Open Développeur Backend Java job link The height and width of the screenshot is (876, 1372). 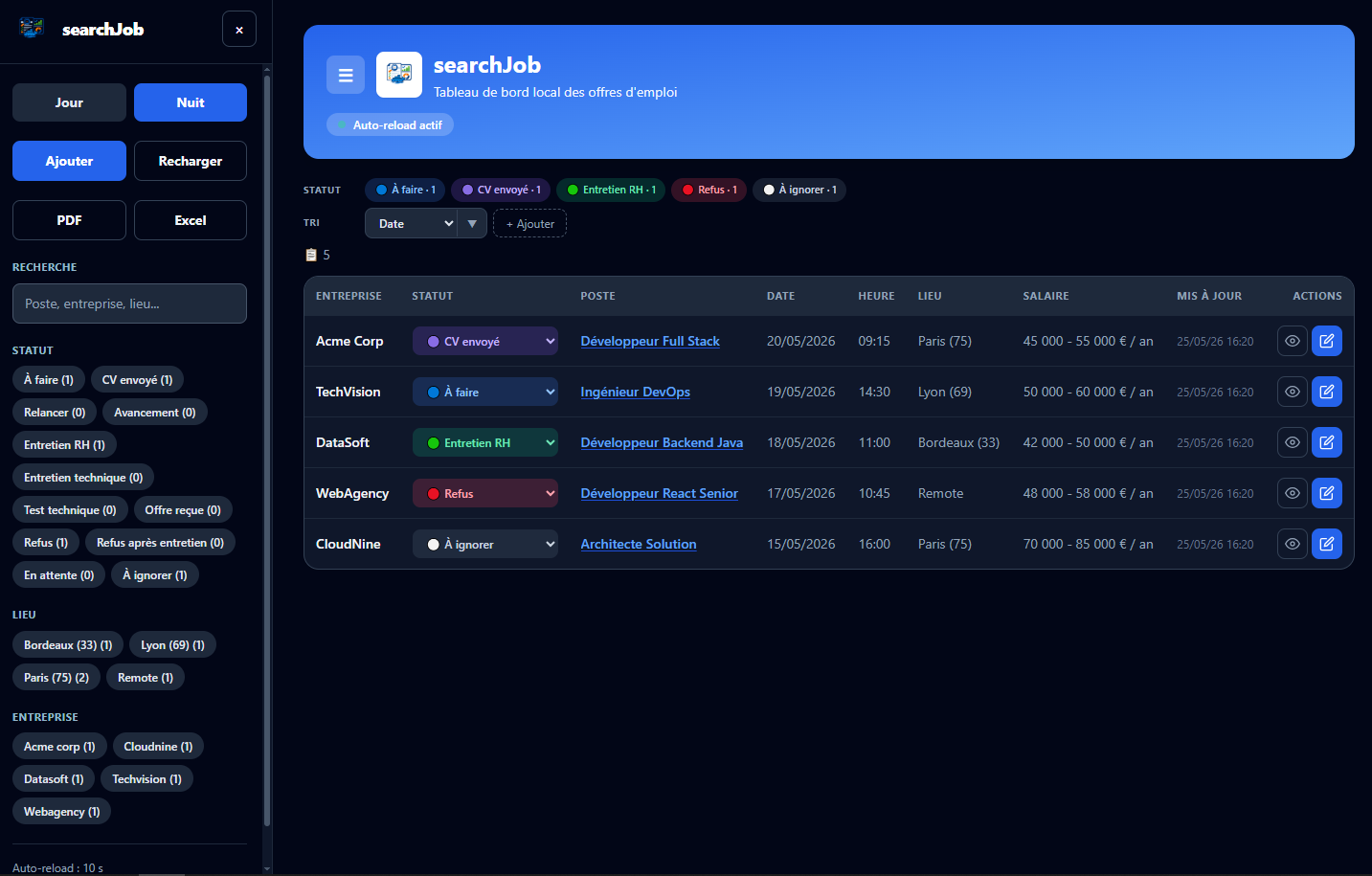(x=662, y=442)
